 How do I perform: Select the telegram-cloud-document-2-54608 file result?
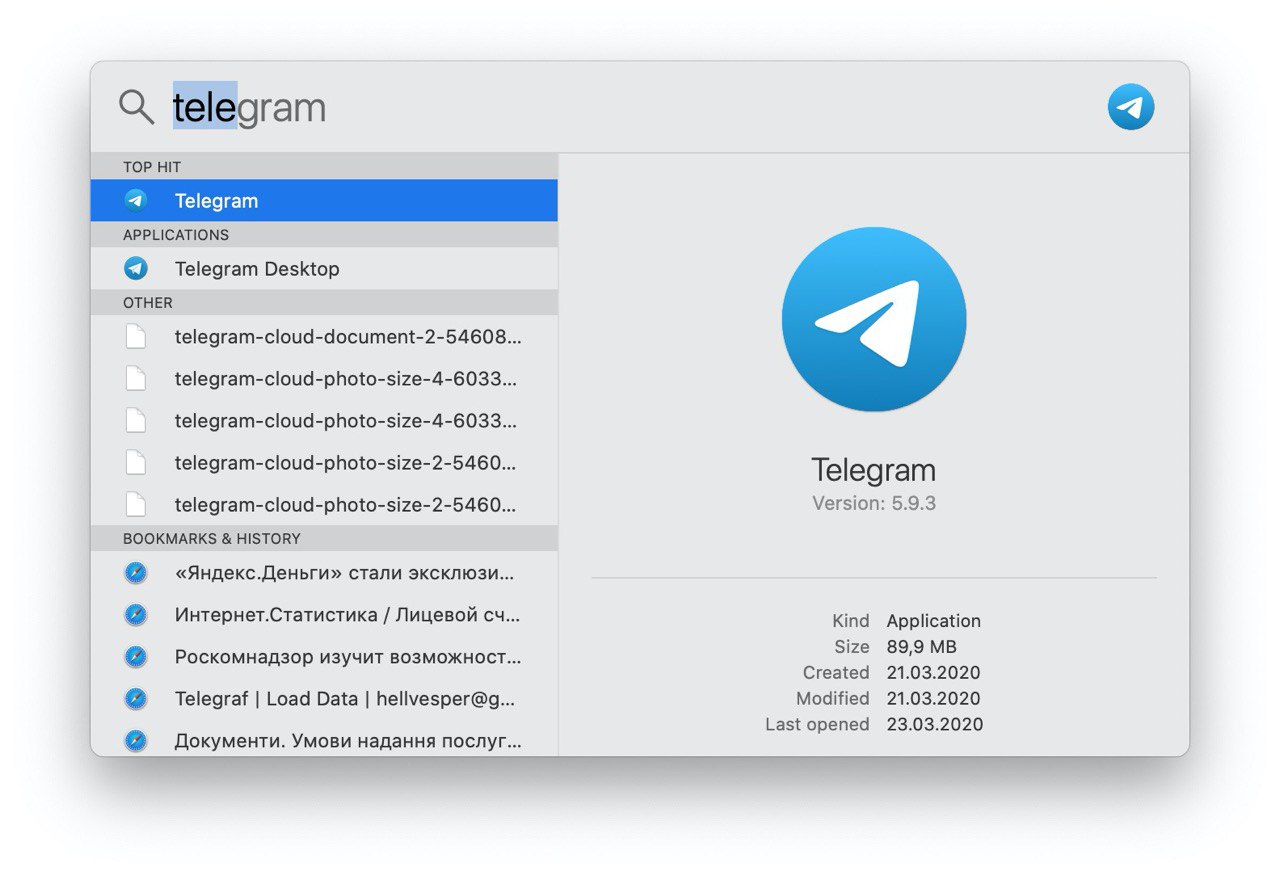tap(324, 337)
